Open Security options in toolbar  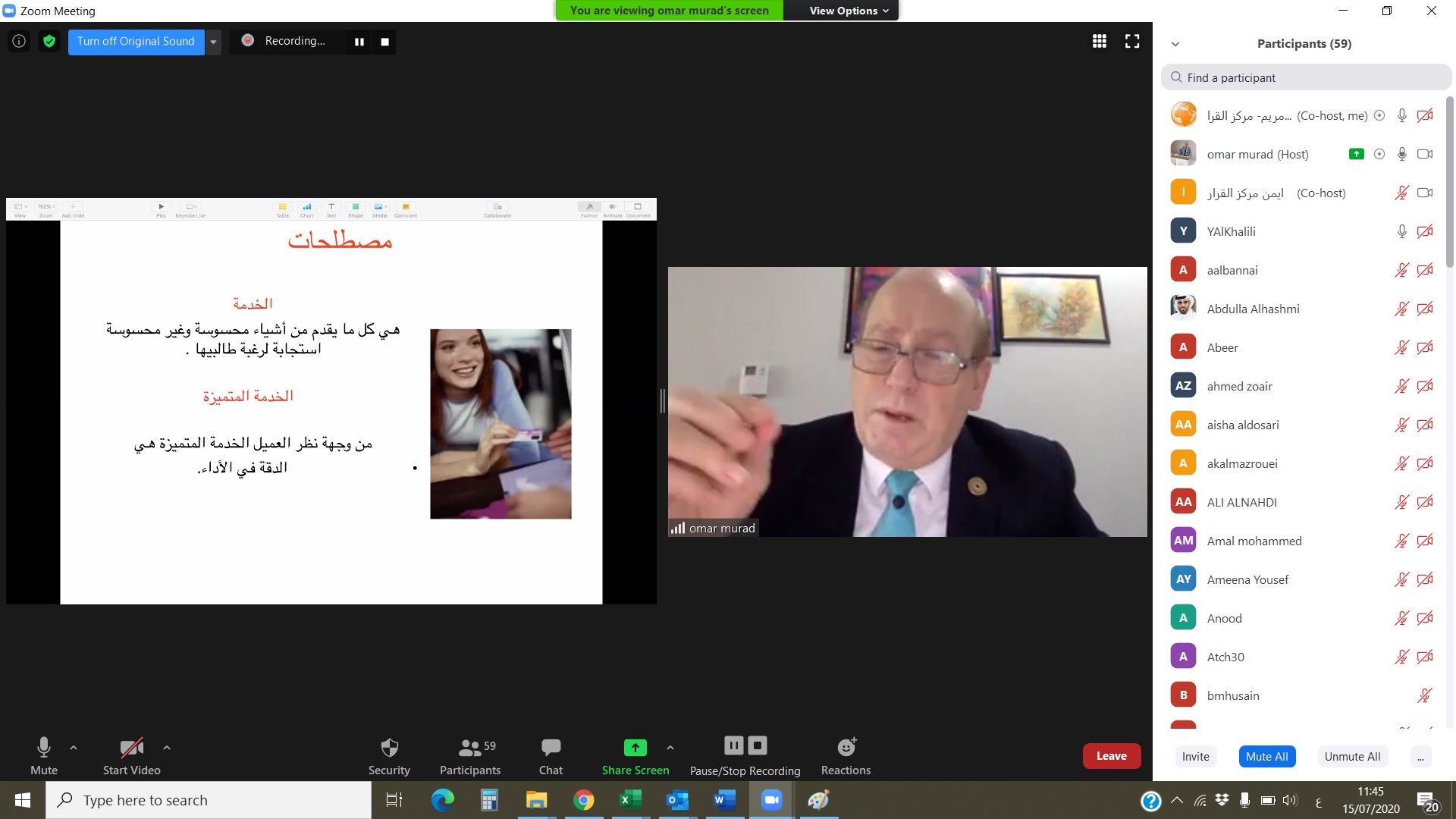(x=389, y=756)
